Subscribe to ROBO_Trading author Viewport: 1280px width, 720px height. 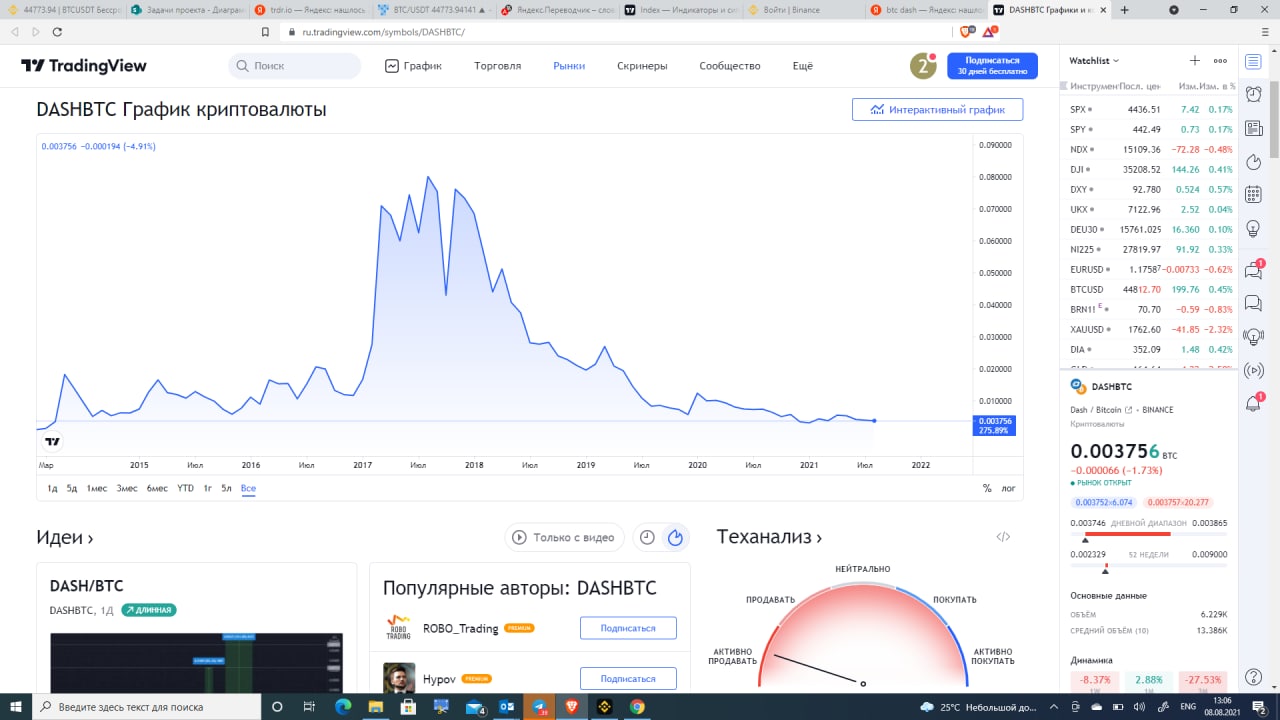coord(628,628)
